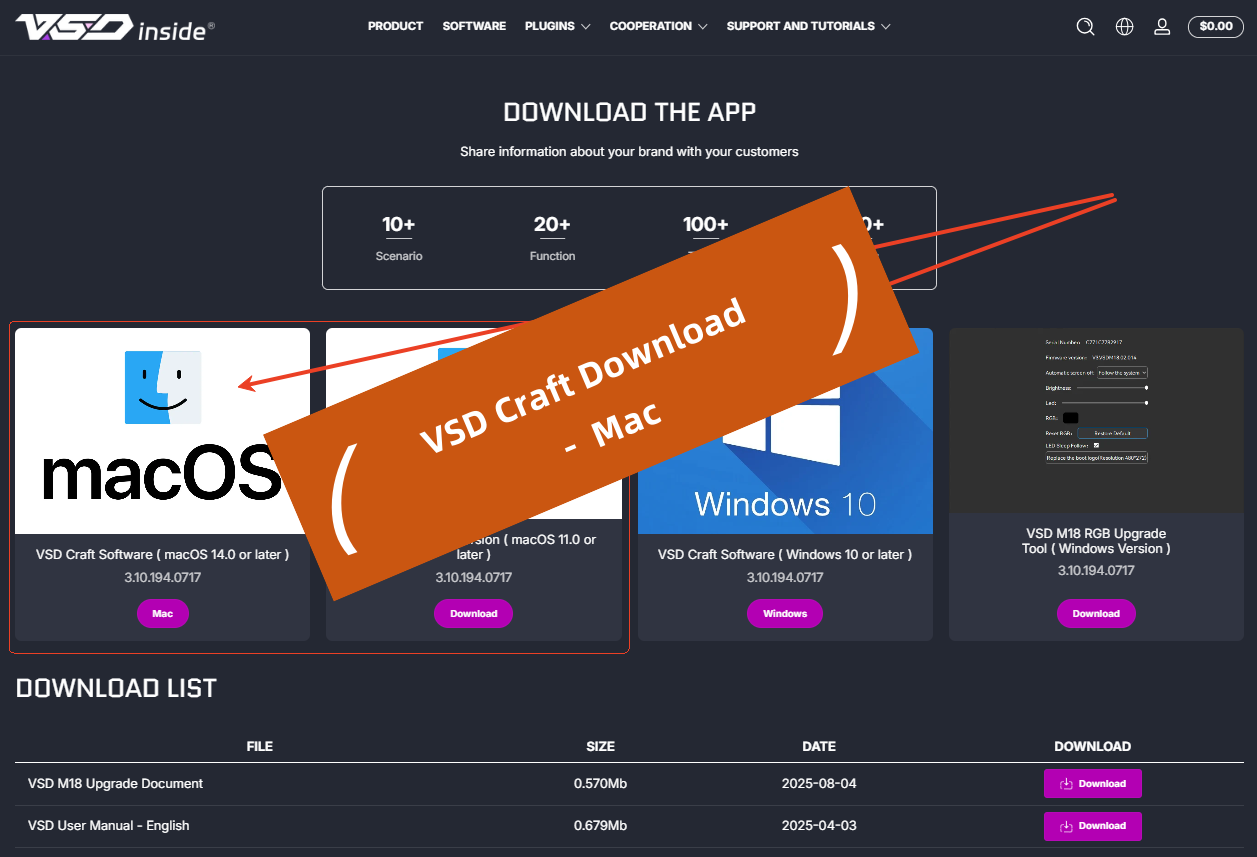Open the PRODUCT menu item
The width and height of the screenshot is (1257, 857).
point(395,26)
